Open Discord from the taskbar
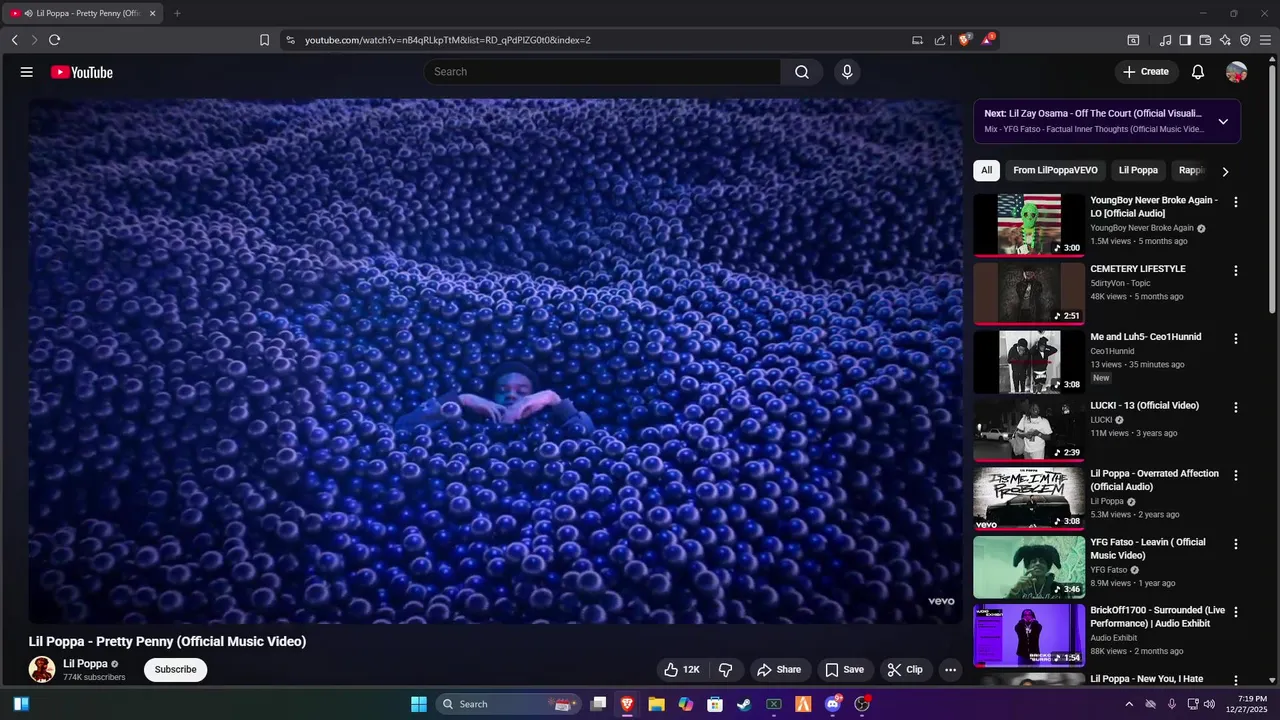The height and width of the screenshot is (720, 1280). tap(832, 704)
